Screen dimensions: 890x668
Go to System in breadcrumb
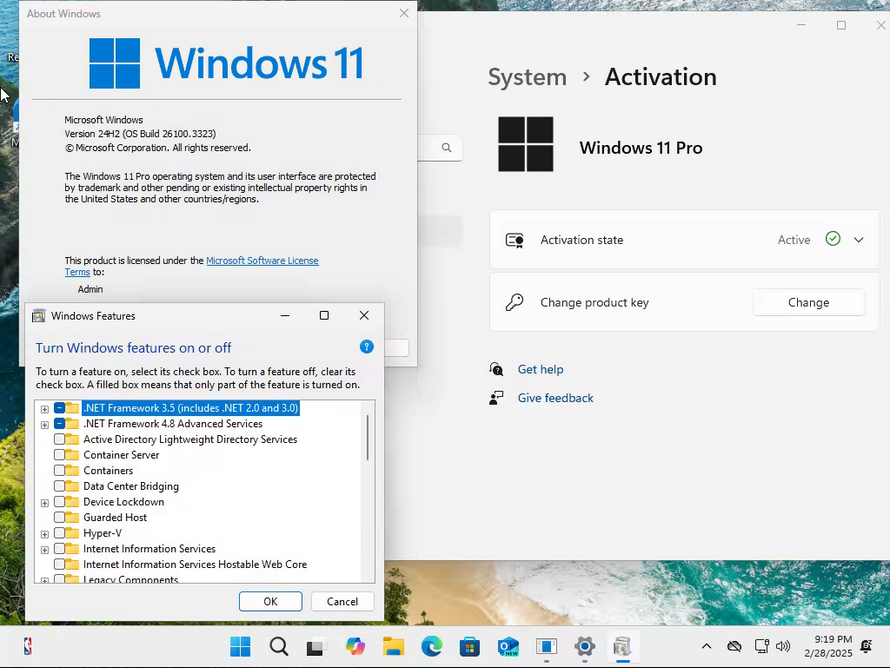(527, 77)
